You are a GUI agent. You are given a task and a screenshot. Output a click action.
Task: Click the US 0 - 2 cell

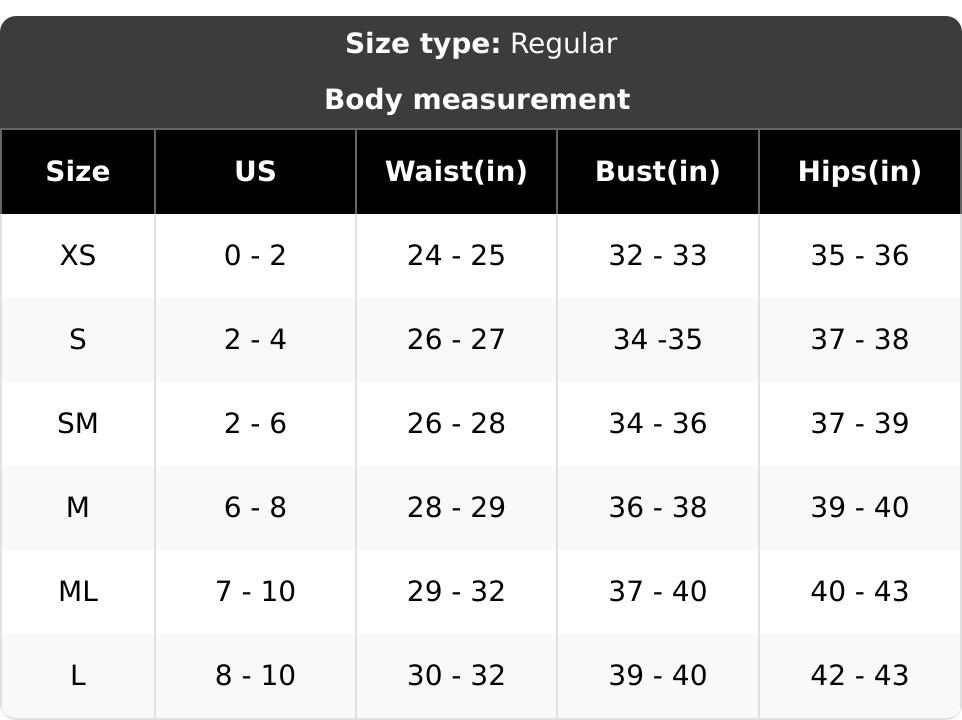[255, 256]
